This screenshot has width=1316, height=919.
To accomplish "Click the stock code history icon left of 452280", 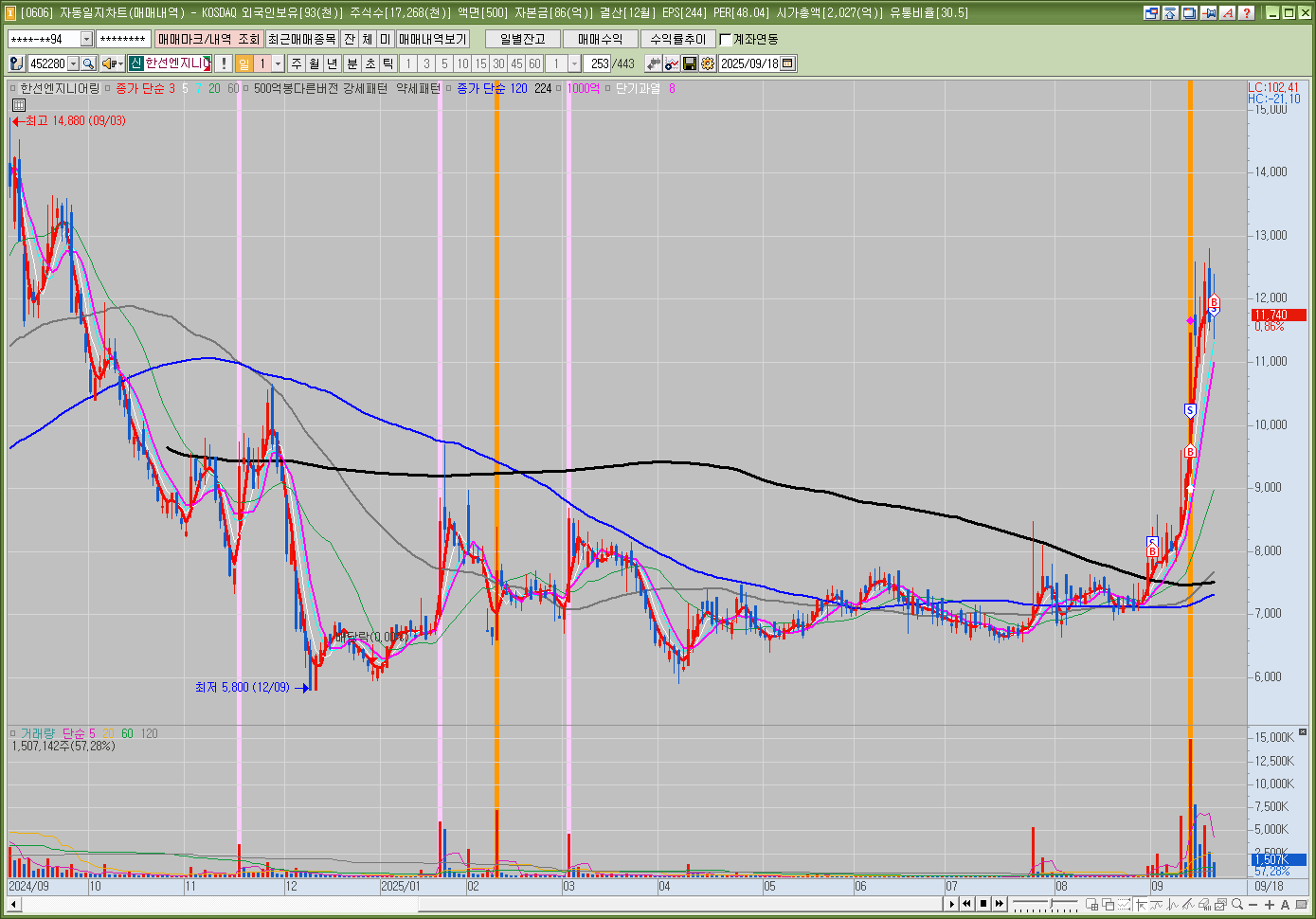I will point(16,63).
